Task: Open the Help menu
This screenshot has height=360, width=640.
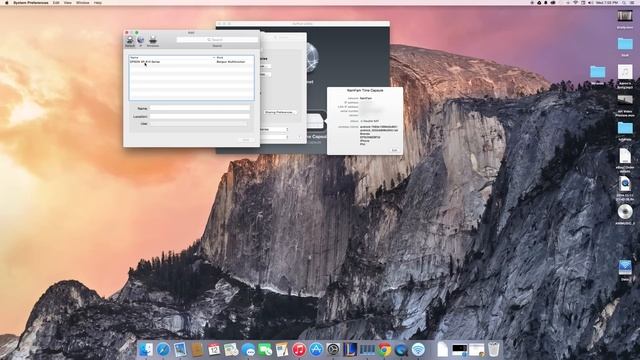Action: 98,2
